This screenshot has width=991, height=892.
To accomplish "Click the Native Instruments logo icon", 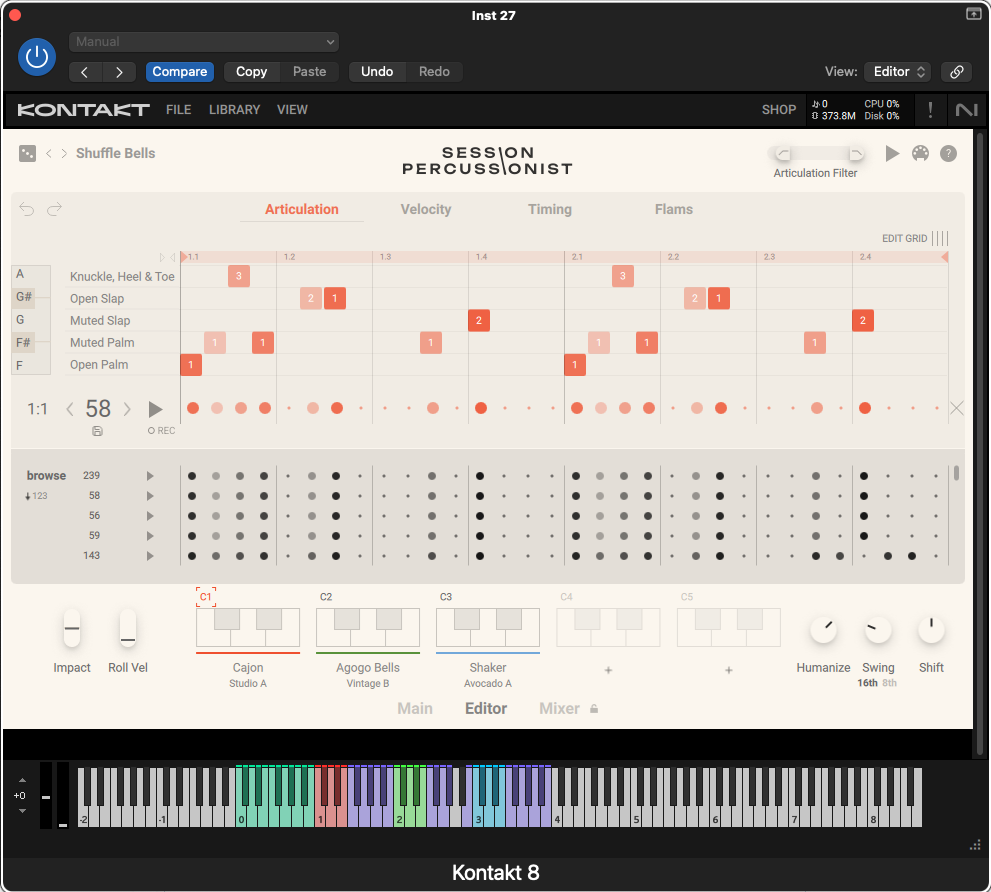I will click(966, 110).
